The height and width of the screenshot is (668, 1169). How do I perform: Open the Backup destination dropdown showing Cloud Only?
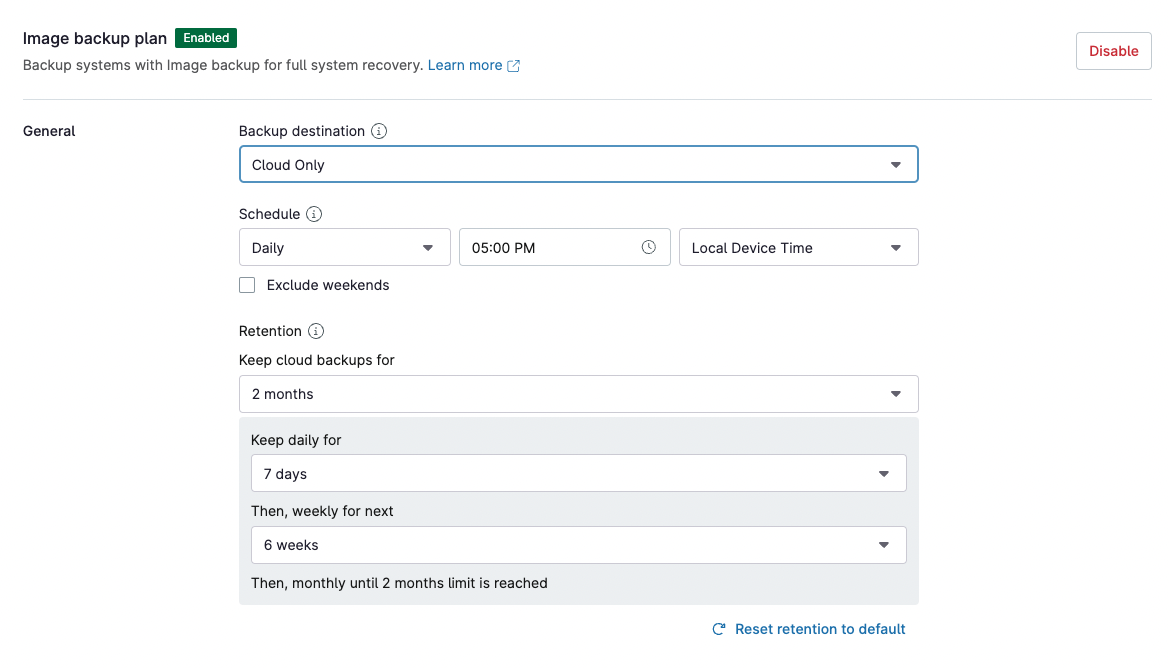click(578, 164)
